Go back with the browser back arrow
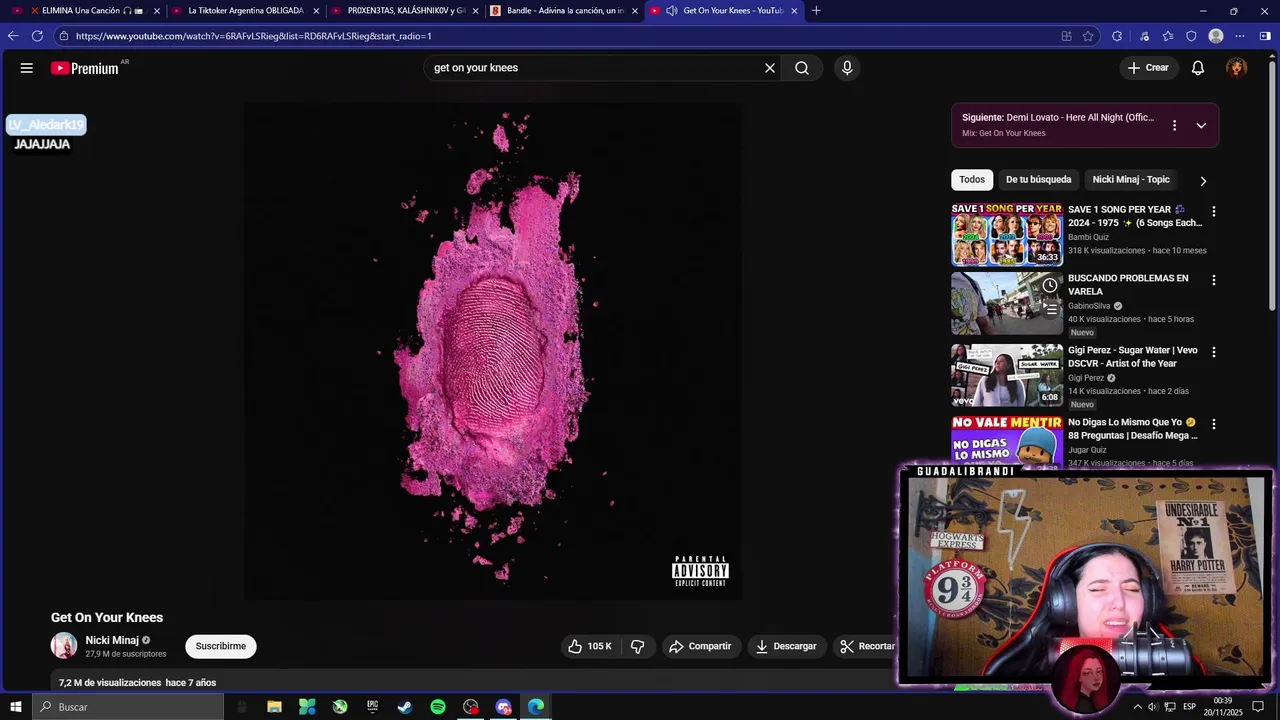 pyautogui.click(x=13, y=36)
